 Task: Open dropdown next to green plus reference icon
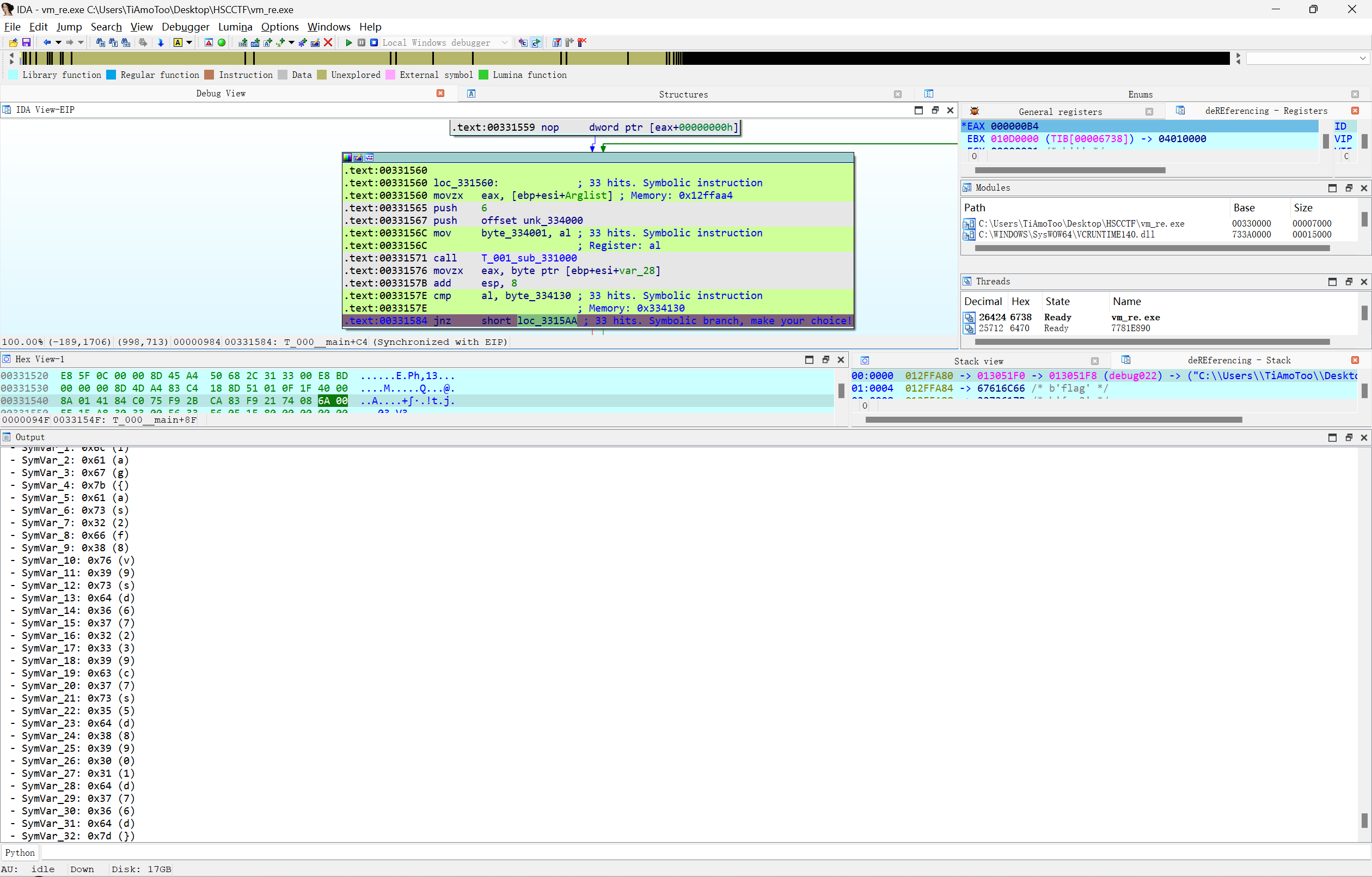(291, 43)
